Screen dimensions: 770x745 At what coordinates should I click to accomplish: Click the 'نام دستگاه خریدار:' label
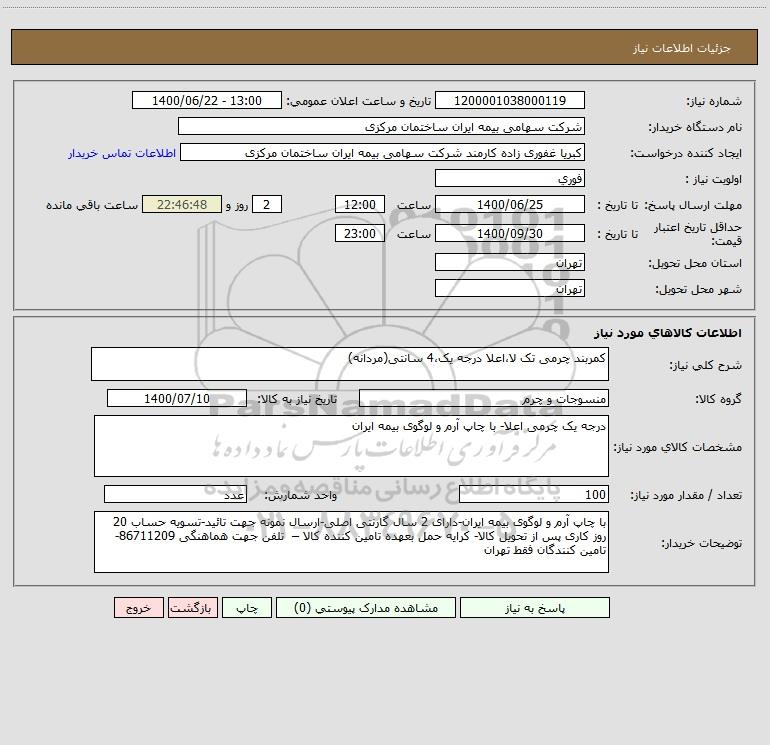tap(695, 127)
